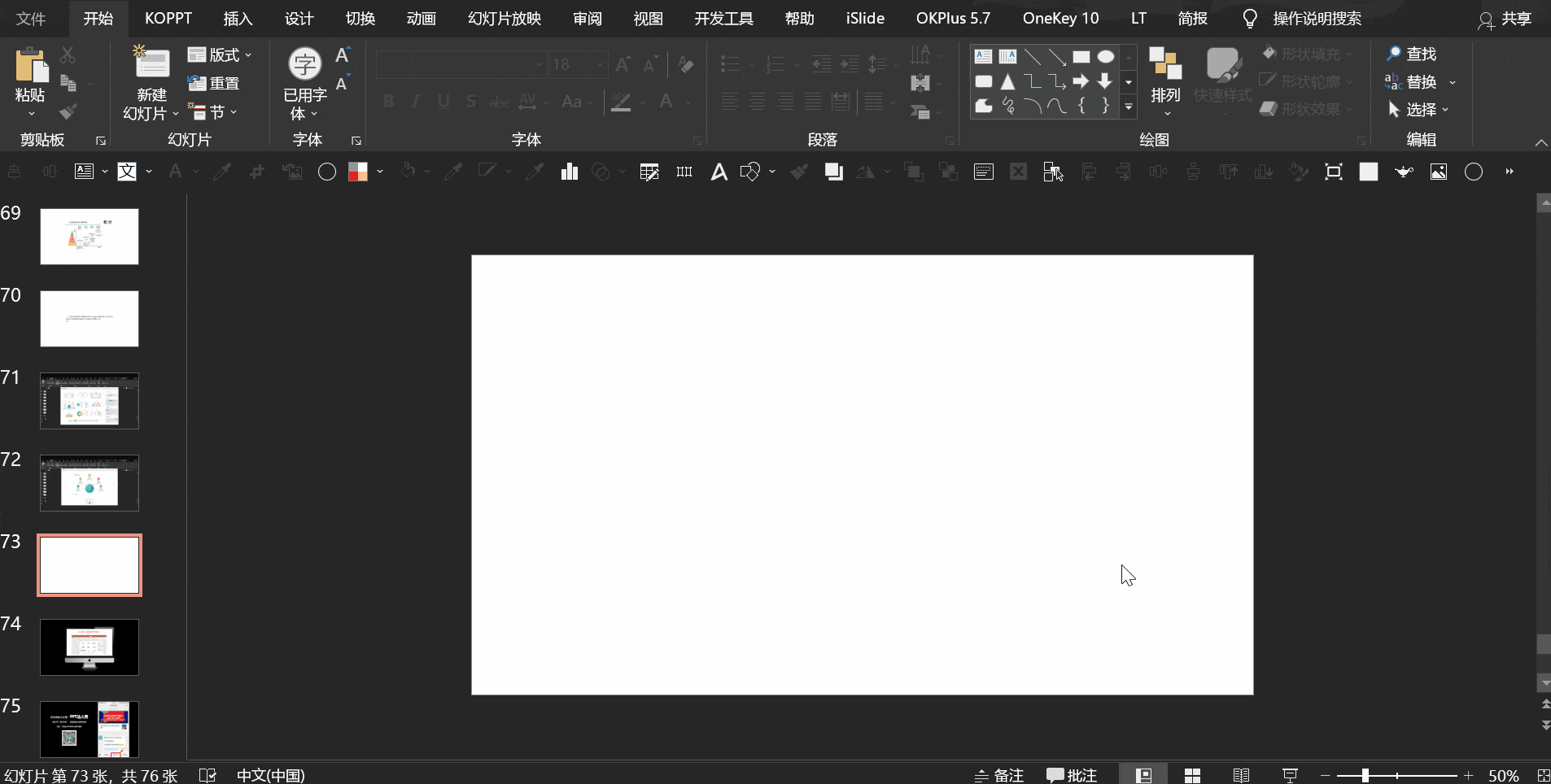
Task: Click the large letter A icon in quick toolbar
Action: (719, 172)
